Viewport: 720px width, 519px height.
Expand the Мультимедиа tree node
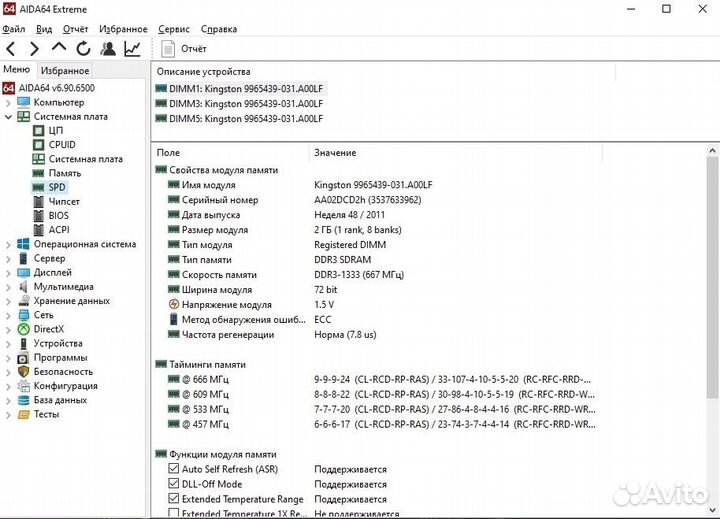(x=8, y=288)
